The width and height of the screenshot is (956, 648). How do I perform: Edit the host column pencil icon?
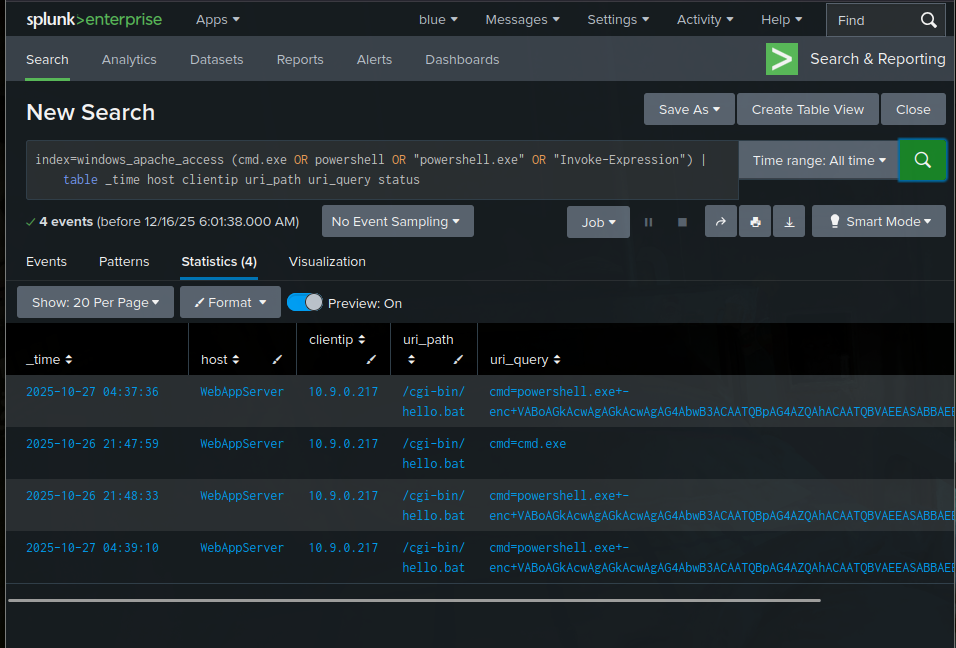[x=277, y=360]
